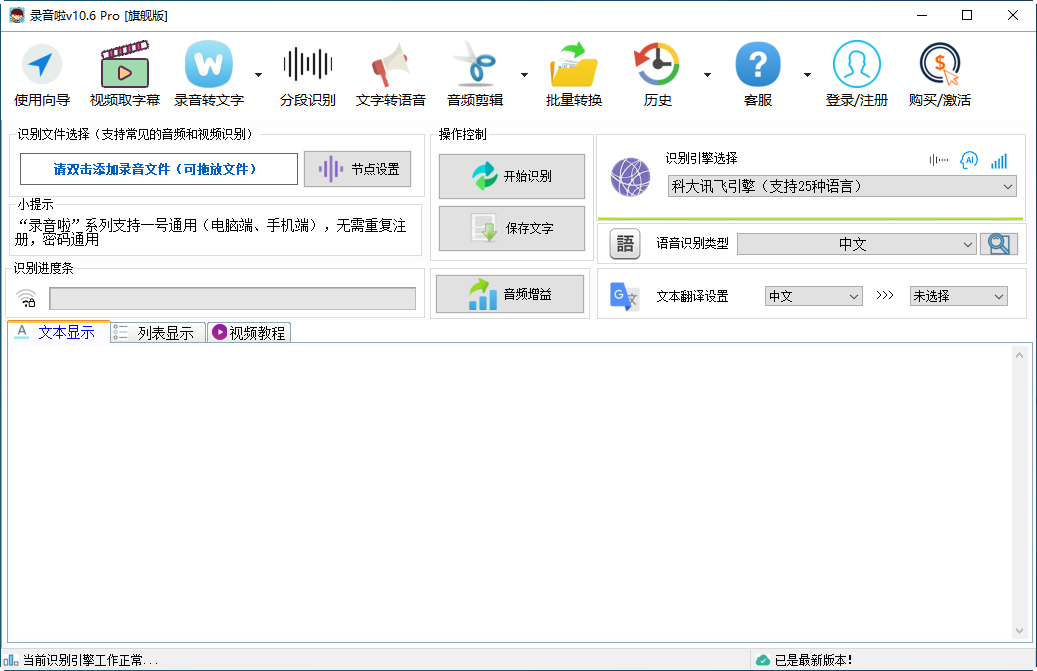
Task: Open 音频剪辑 audio editing tool
Action: (475, 74)
